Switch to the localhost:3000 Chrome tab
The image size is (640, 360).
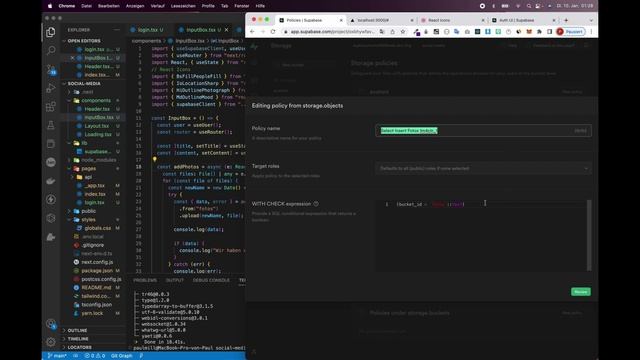pyautogui.click(x=382, y=20)
